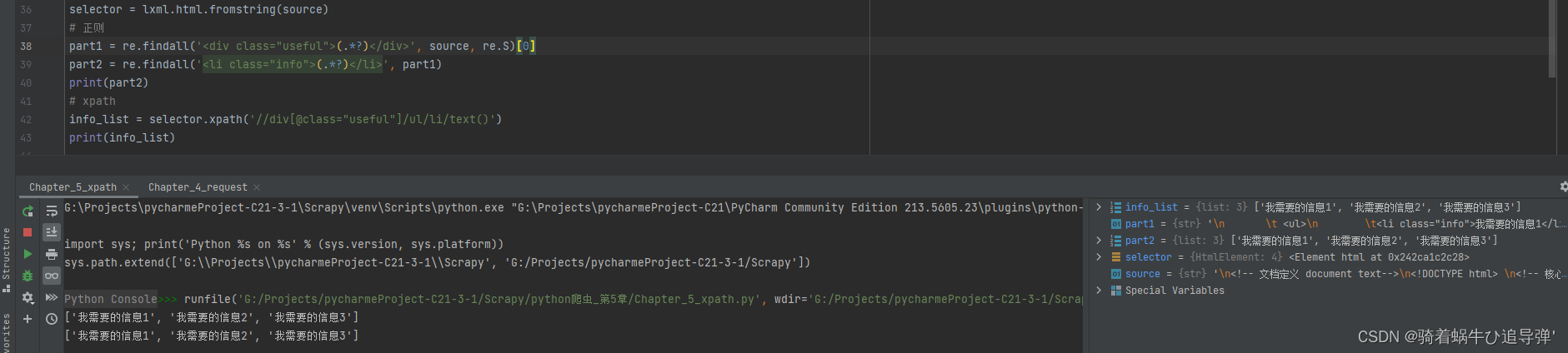Viewport: 1568px width, 353px height.
Task: Place cursor on print(part2) line
Action: pos(108,83)
